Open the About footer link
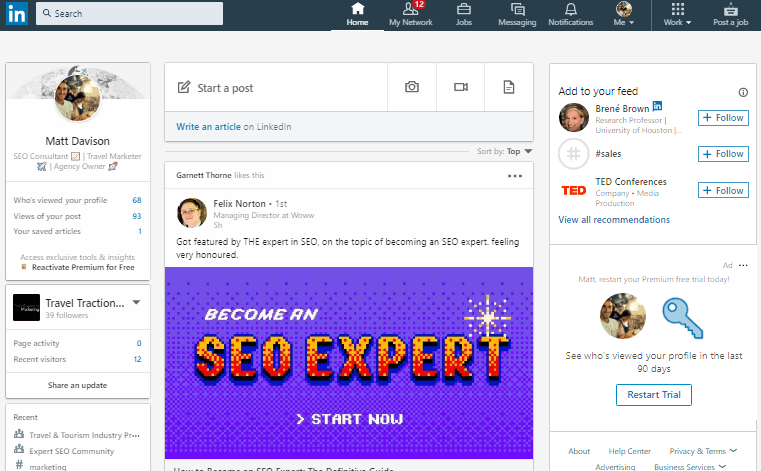761x471 pixels. pyautogui.click(x=579, y=451)
